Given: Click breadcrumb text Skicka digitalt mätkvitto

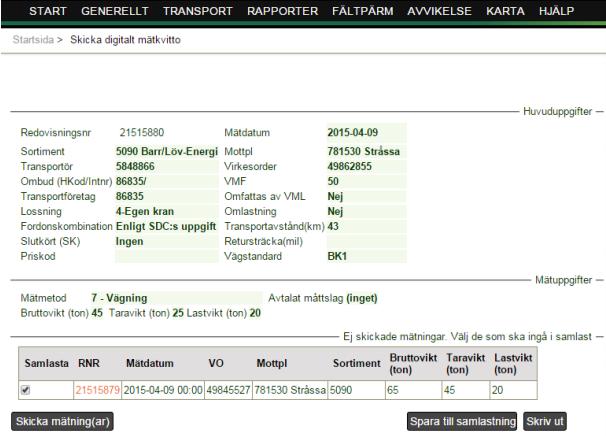Looking at the screenshot, I should coord(125,39).
